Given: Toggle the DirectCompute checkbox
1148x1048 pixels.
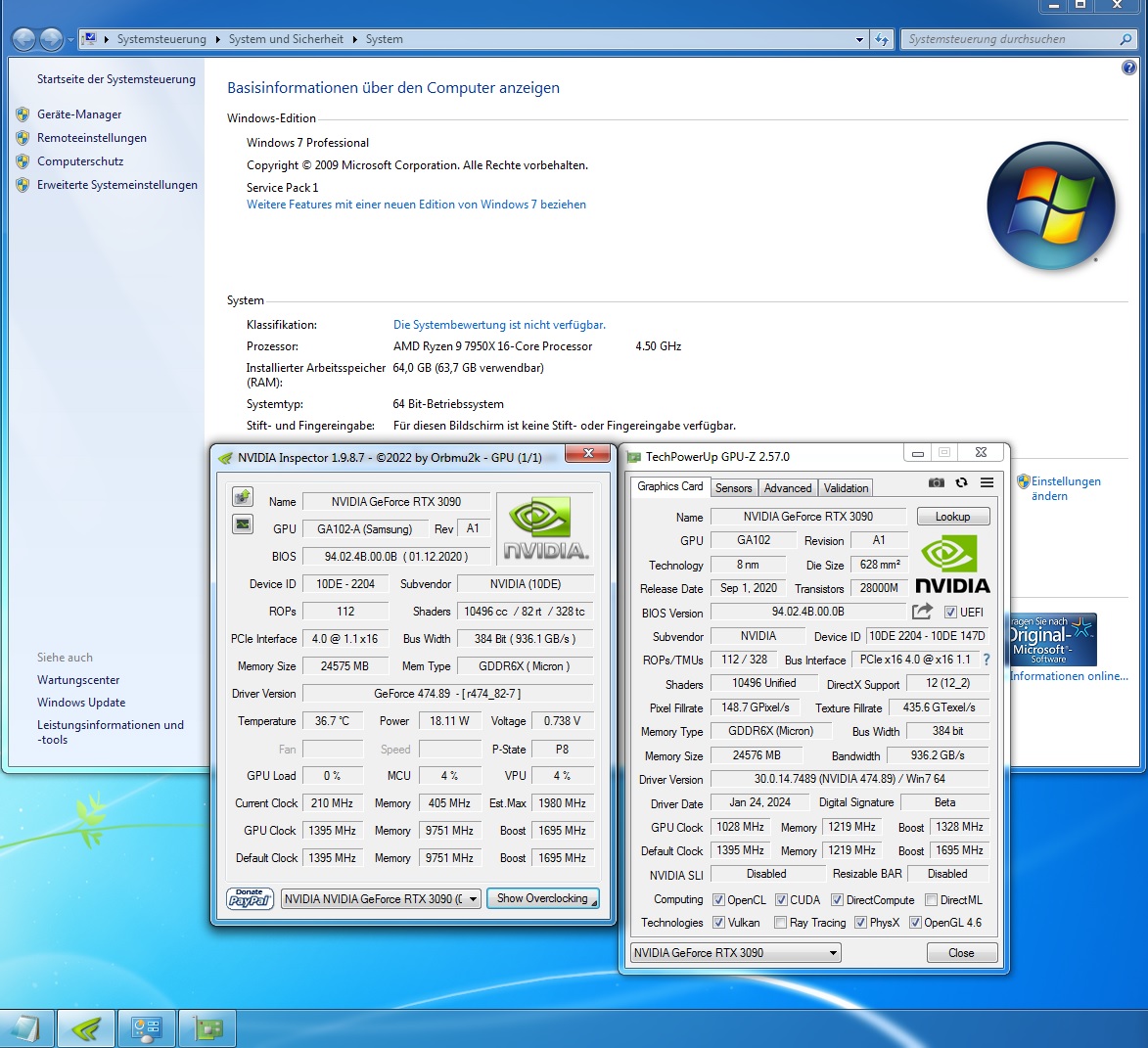Looking at the screenshot, I should click(837, 899).
